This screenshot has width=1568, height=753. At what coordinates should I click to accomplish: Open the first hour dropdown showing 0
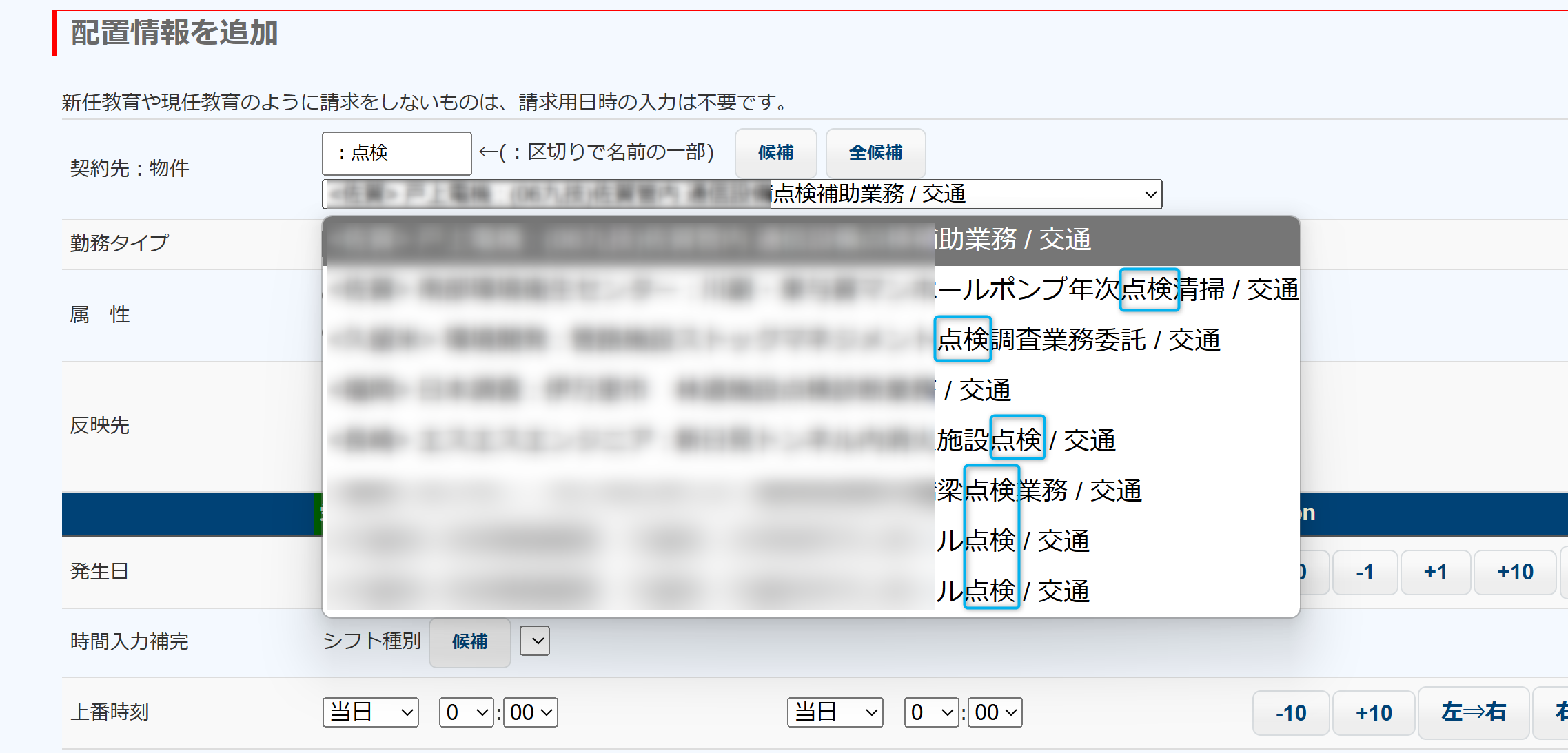pos(467,712)
